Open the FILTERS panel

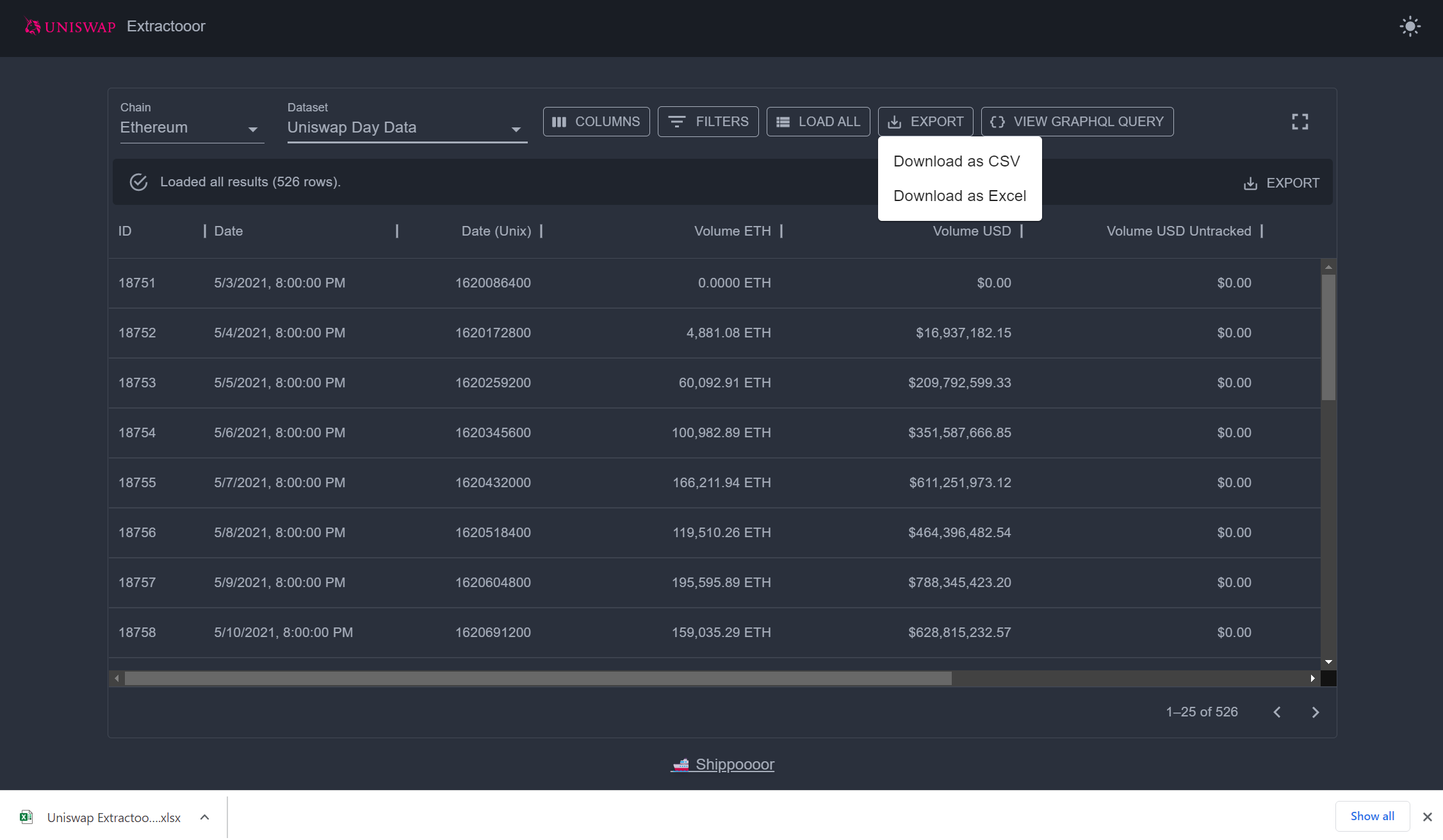tap(708, 122)
